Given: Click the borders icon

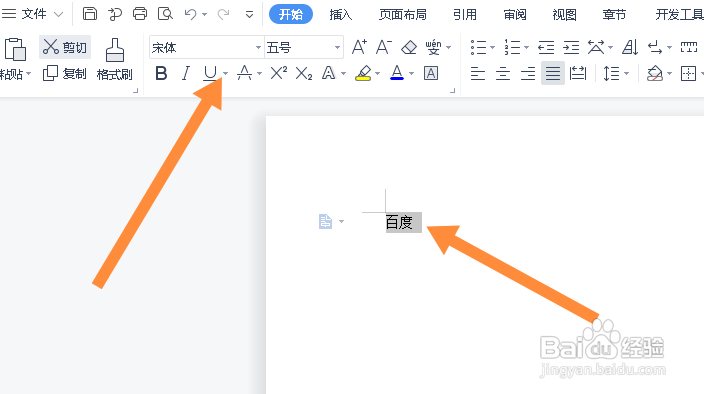Looking at the screenshot, I should pos(688,73).
